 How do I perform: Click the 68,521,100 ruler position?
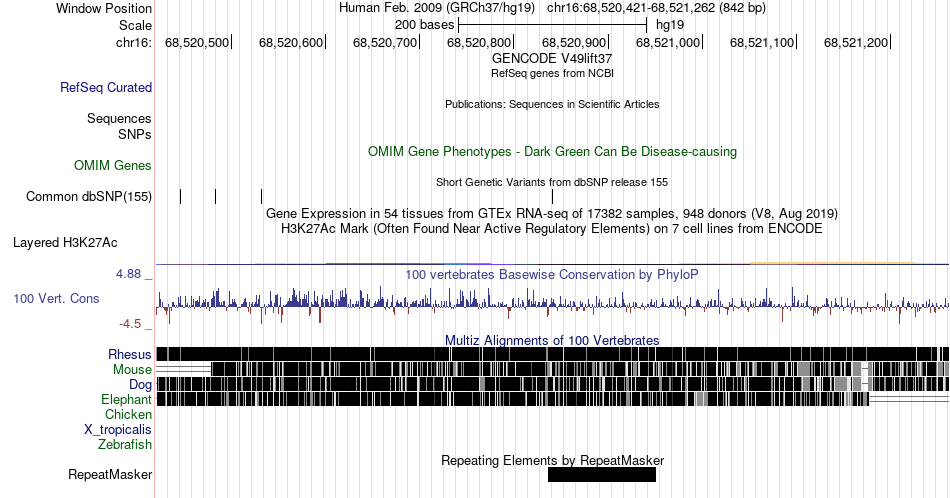(x=762, y=42)
